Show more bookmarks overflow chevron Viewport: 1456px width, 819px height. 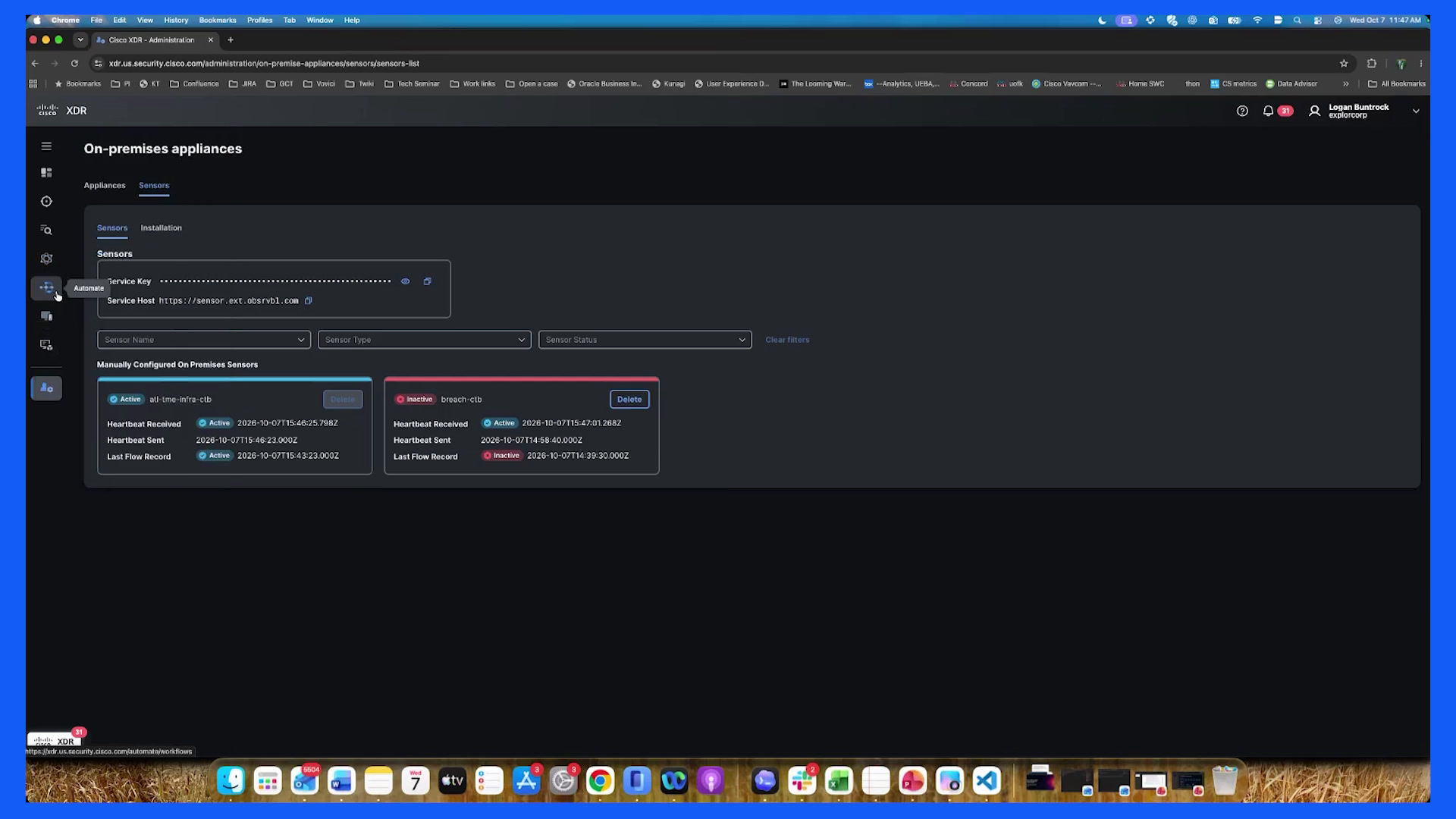pos(1346,84)
